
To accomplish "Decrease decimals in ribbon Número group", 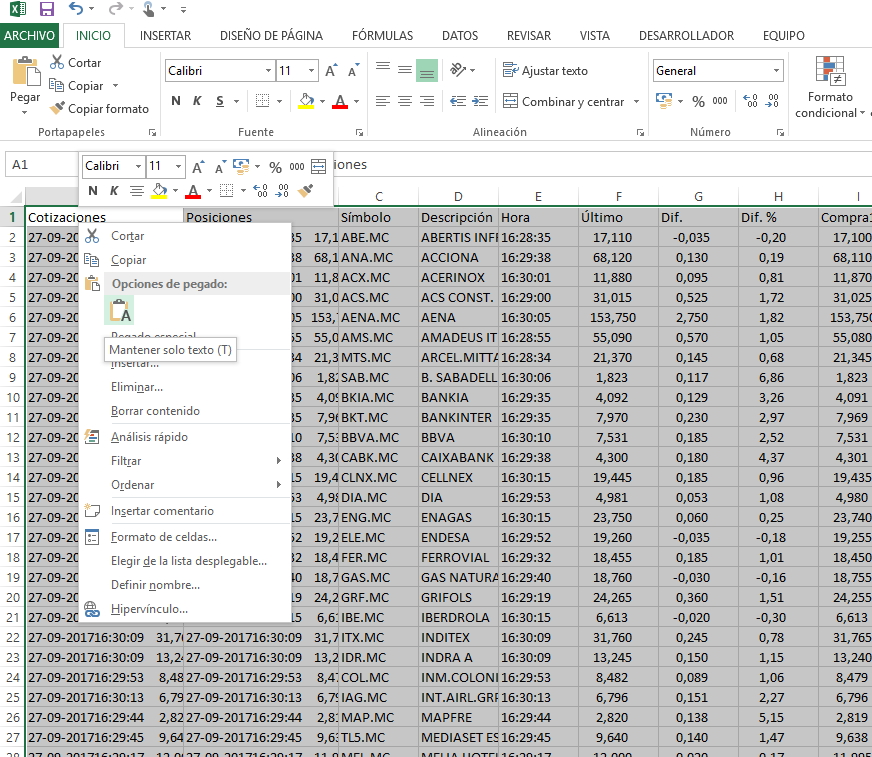I will 772,101.
